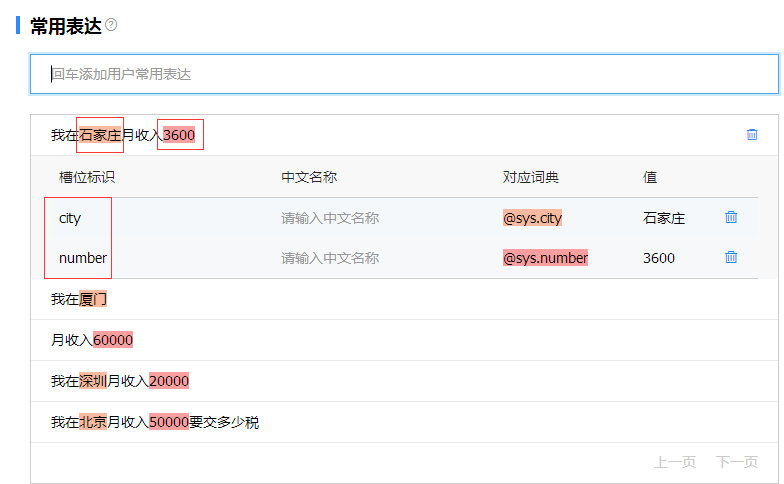
Task: Select the @sys.city dictionary tag
Action: (532, 218)
